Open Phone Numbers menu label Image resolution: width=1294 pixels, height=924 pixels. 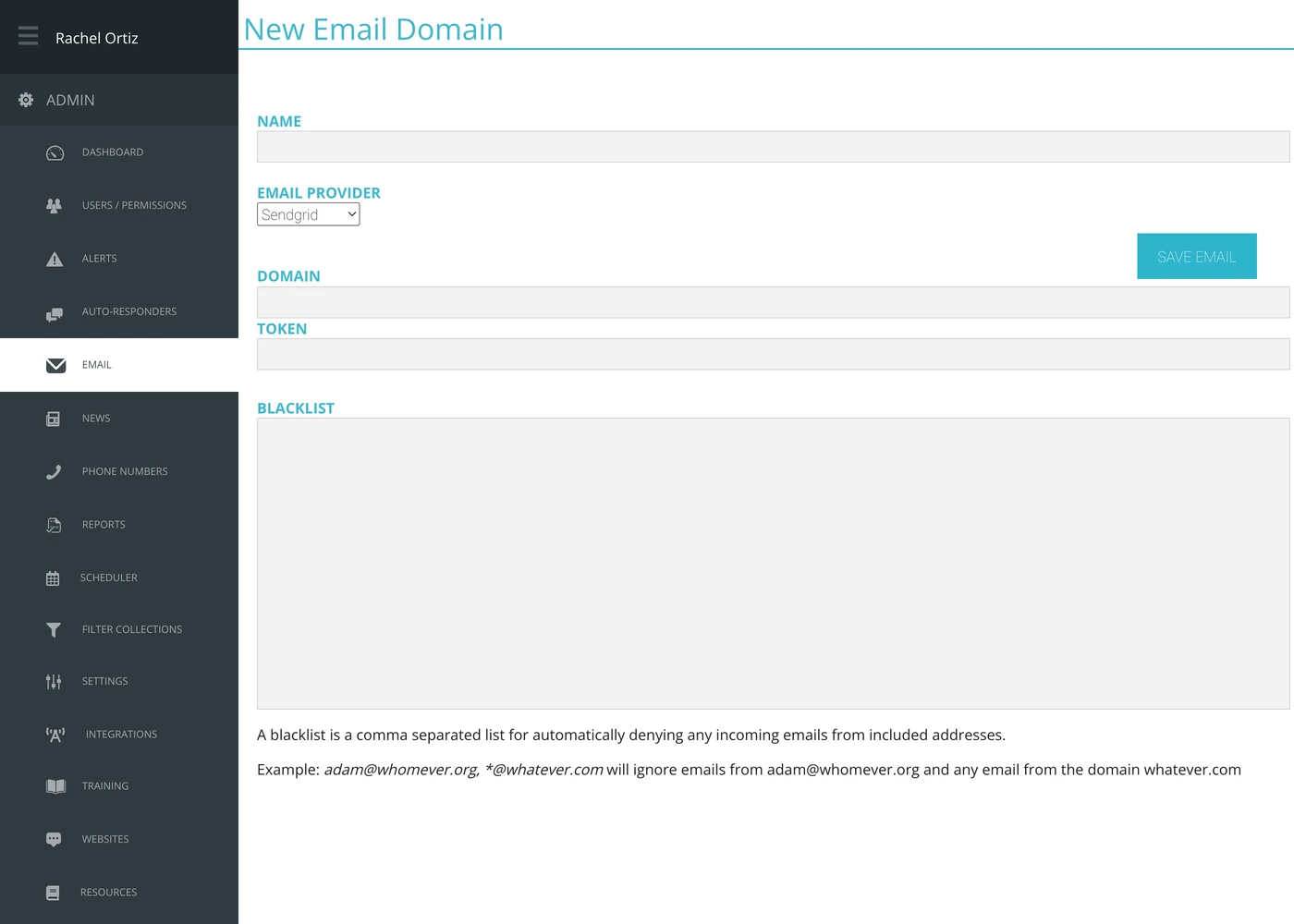point(124,471)
